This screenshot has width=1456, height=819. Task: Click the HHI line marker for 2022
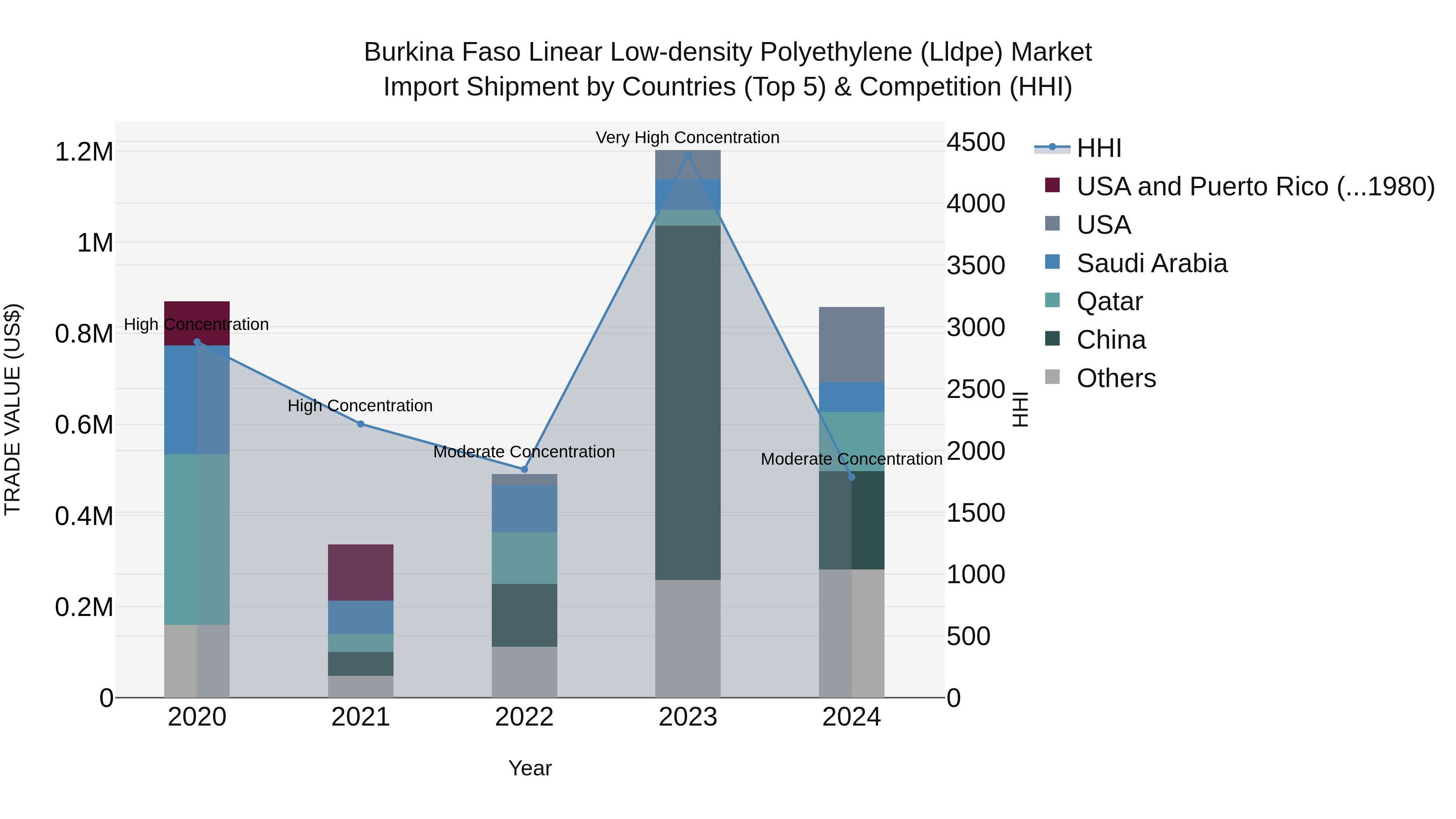coord(524,469)
